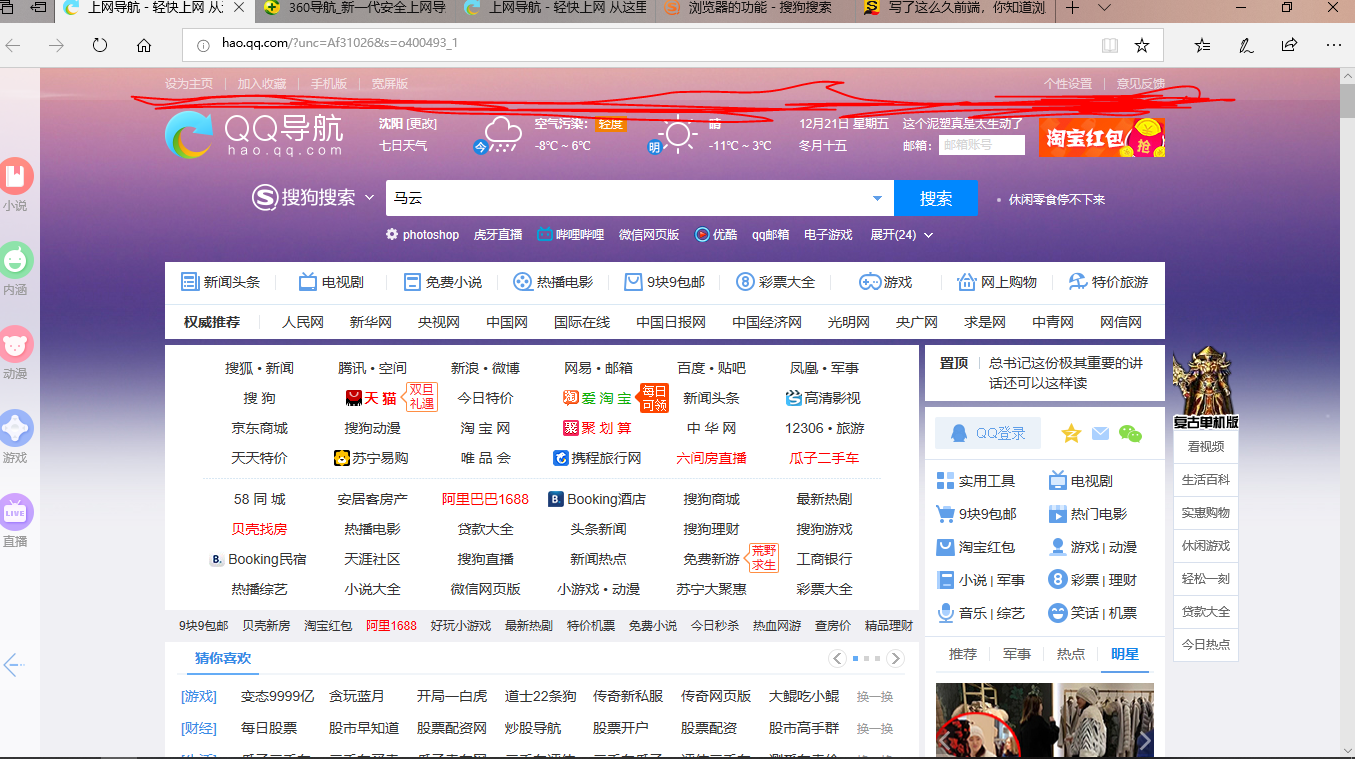Go to browser Home

(144, 45)
